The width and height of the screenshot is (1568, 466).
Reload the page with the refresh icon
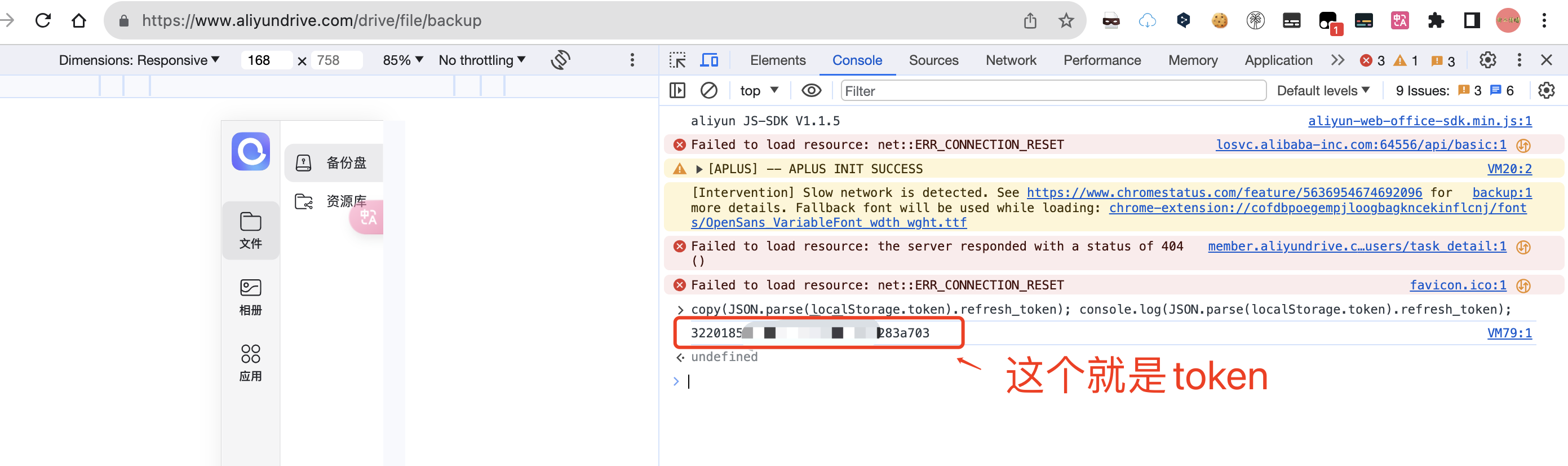pyautogui.click(x=43, y=21)
